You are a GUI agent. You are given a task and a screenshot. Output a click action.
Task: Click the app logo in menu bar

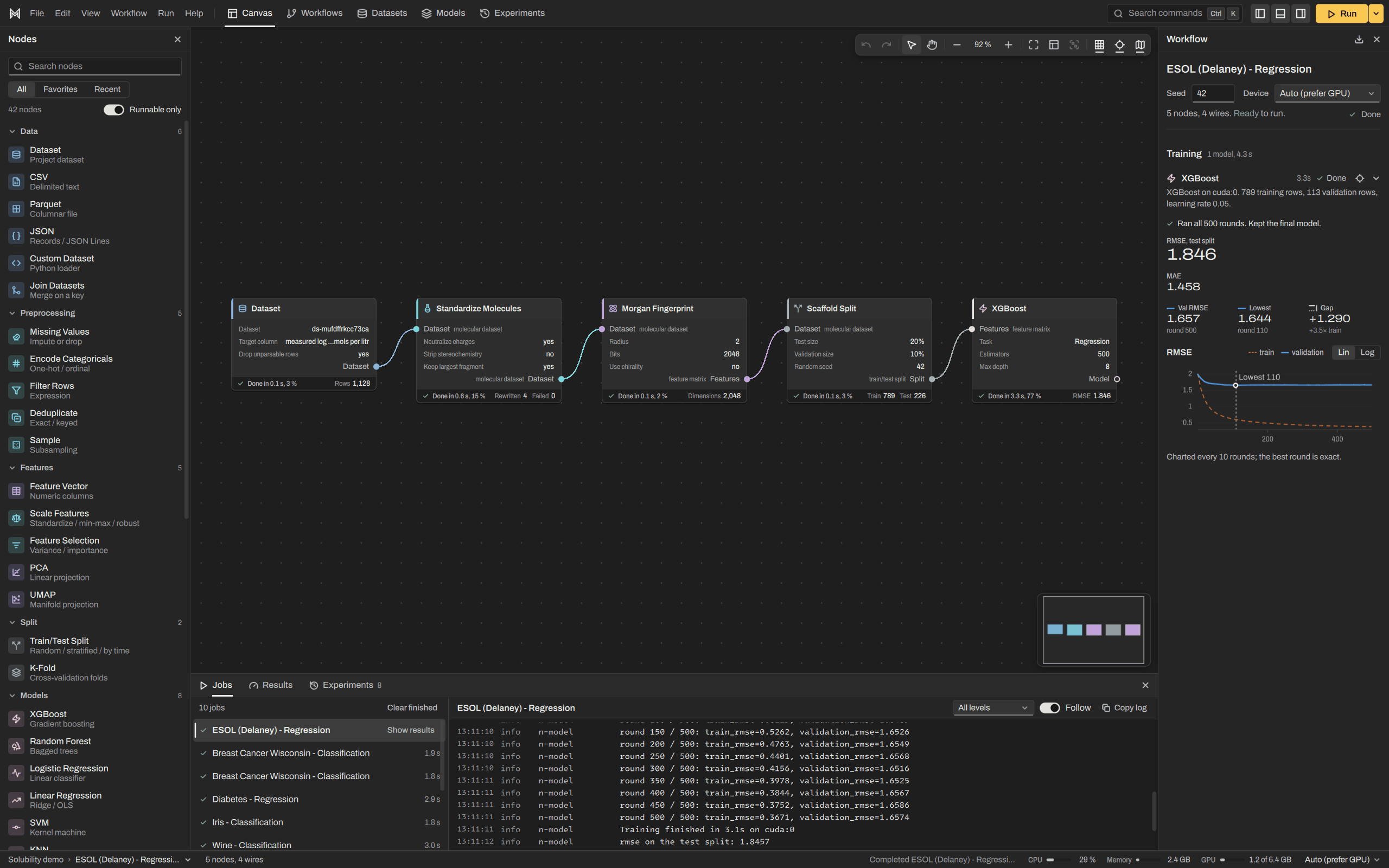15,13
